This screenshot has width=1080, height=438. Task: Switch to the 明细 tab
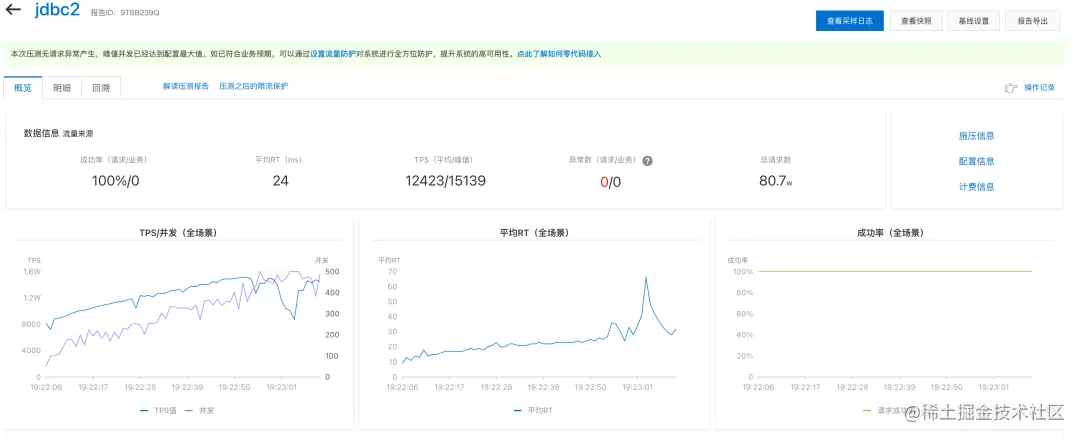(62, 87)
